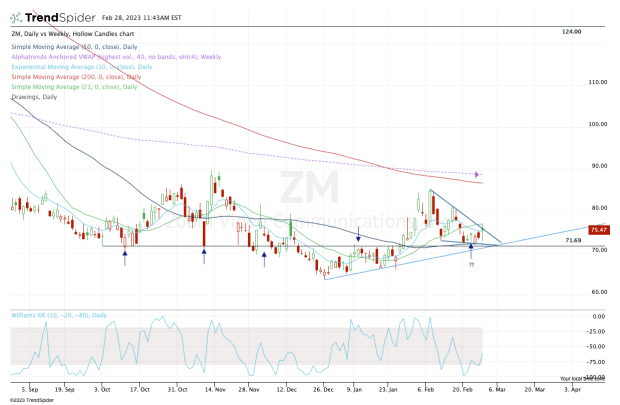Image resolution: width=620 pixels, height=405 pixels.
Task: Click the TrendSpider brand name
Action: pos(60,18)
